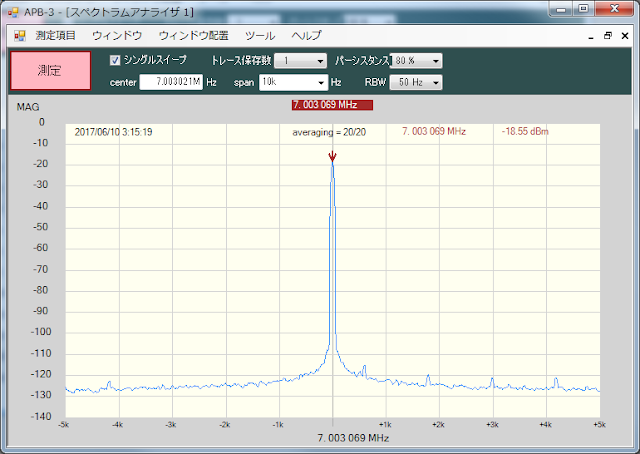The image size is (640, 454).
Task: Minimize the inner spectrum analyzer child window
Action: coord(591,36)
